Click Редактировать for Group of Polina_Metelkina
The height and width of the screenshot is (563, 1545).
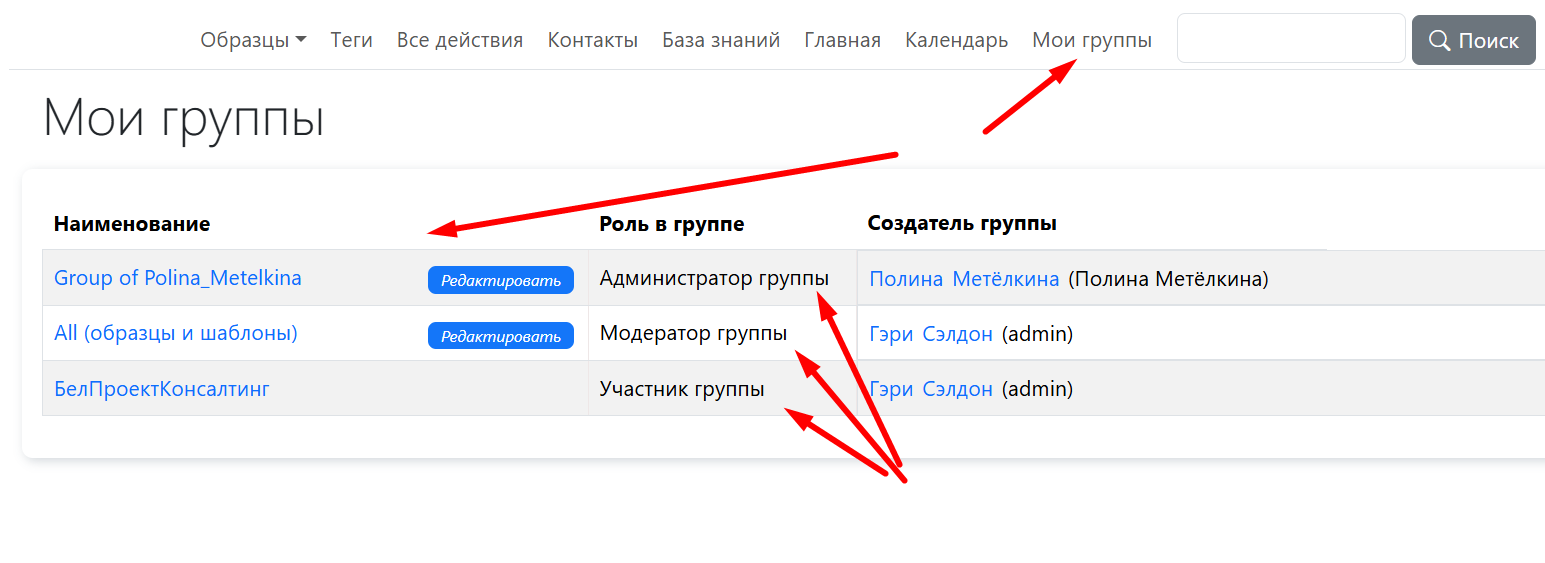click(x=500, y=280)
